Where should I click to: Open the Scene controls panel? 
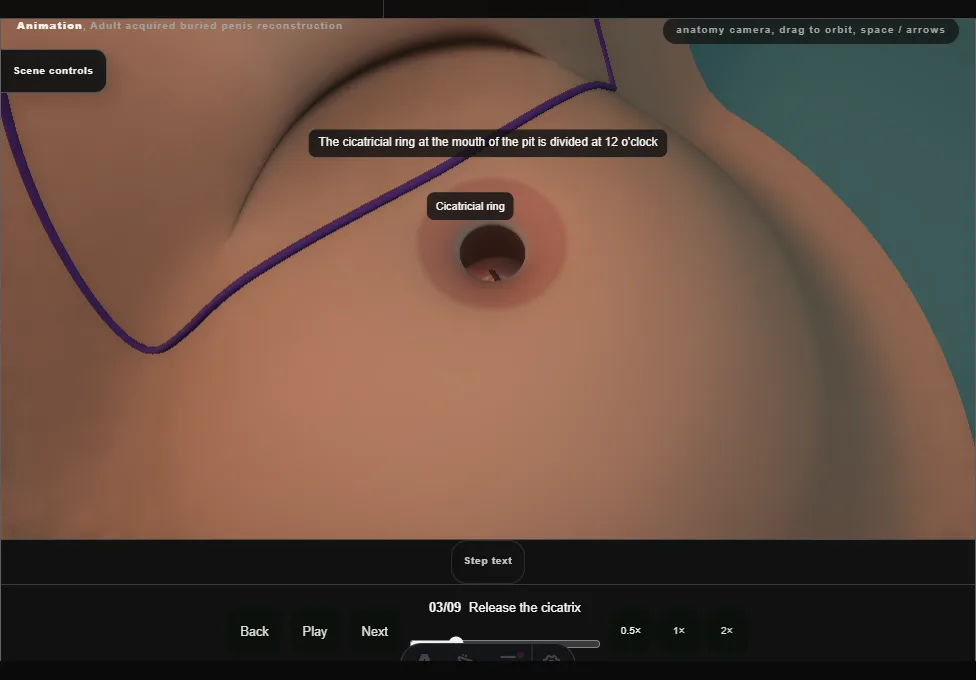click(53, 71)
